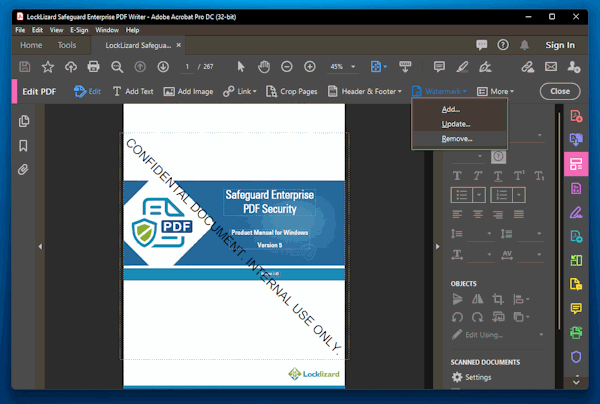Align text right in Format panel
The image size is (600, 404).
click(498, 214)
